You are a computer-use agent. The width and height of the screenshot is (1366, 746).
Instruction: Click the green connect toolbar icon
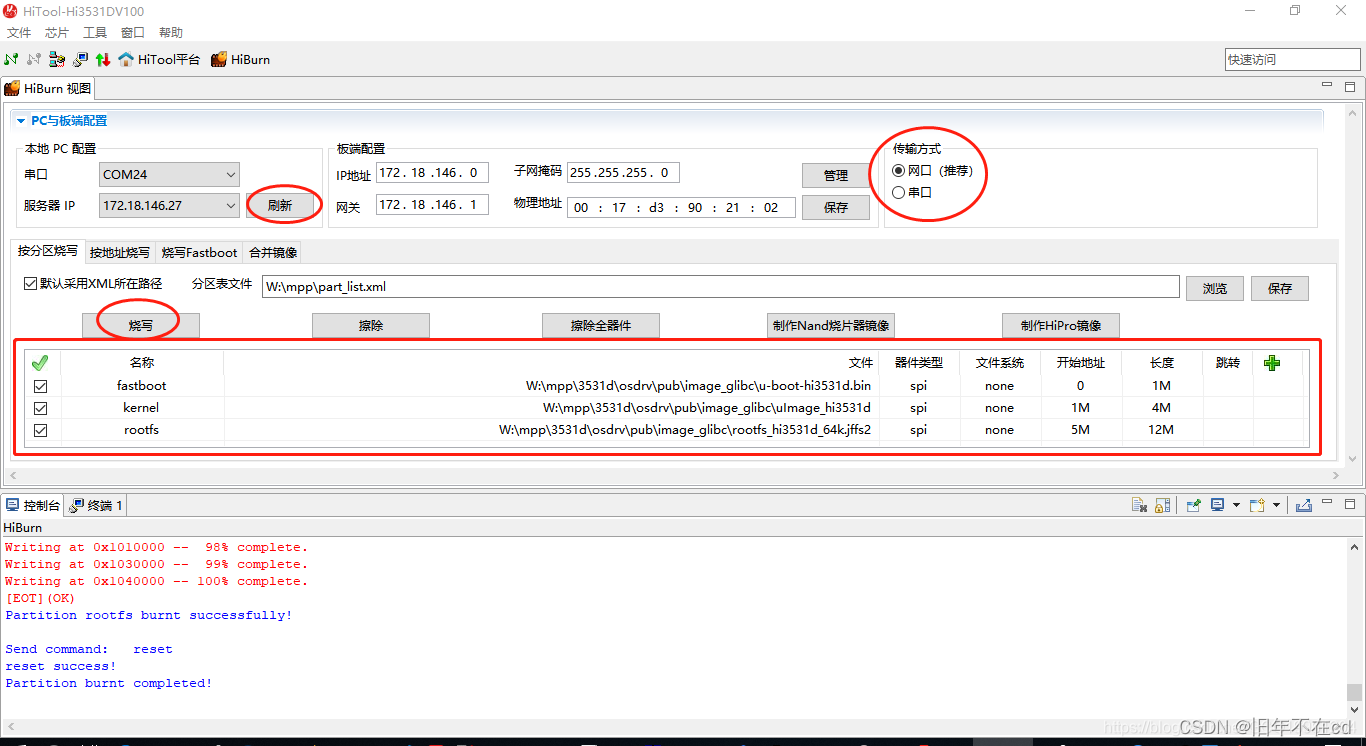click(11, 59)
